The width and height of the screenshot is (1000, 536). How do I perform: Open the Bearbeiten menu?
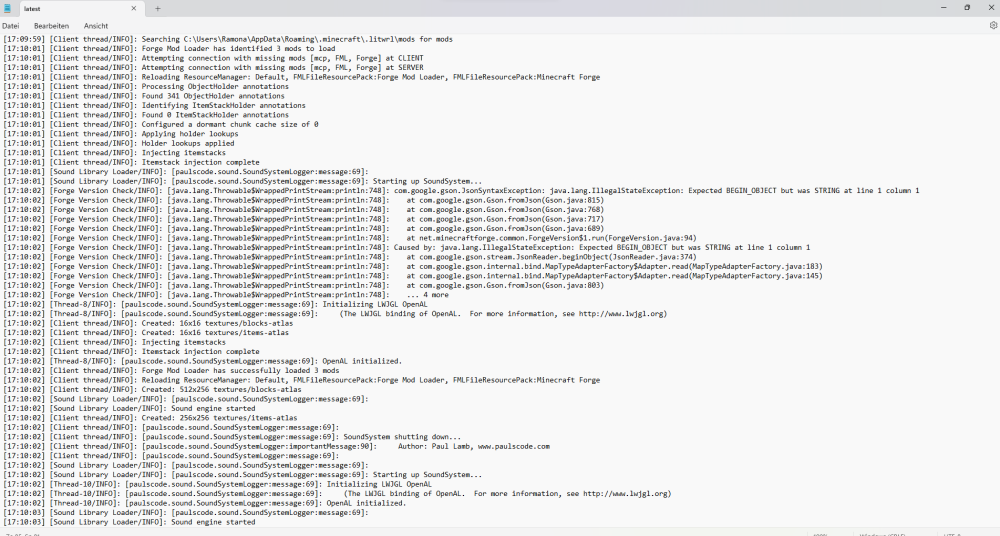pyautogui.click(x=52, y=26)
